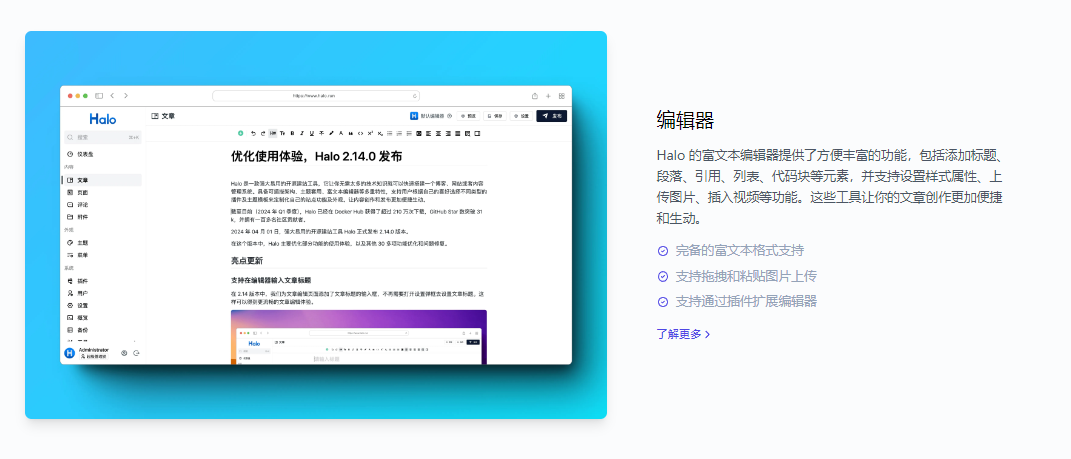Click the 保存 save button
Viewport: 1071px width, 459px height.
coord(495,116)
